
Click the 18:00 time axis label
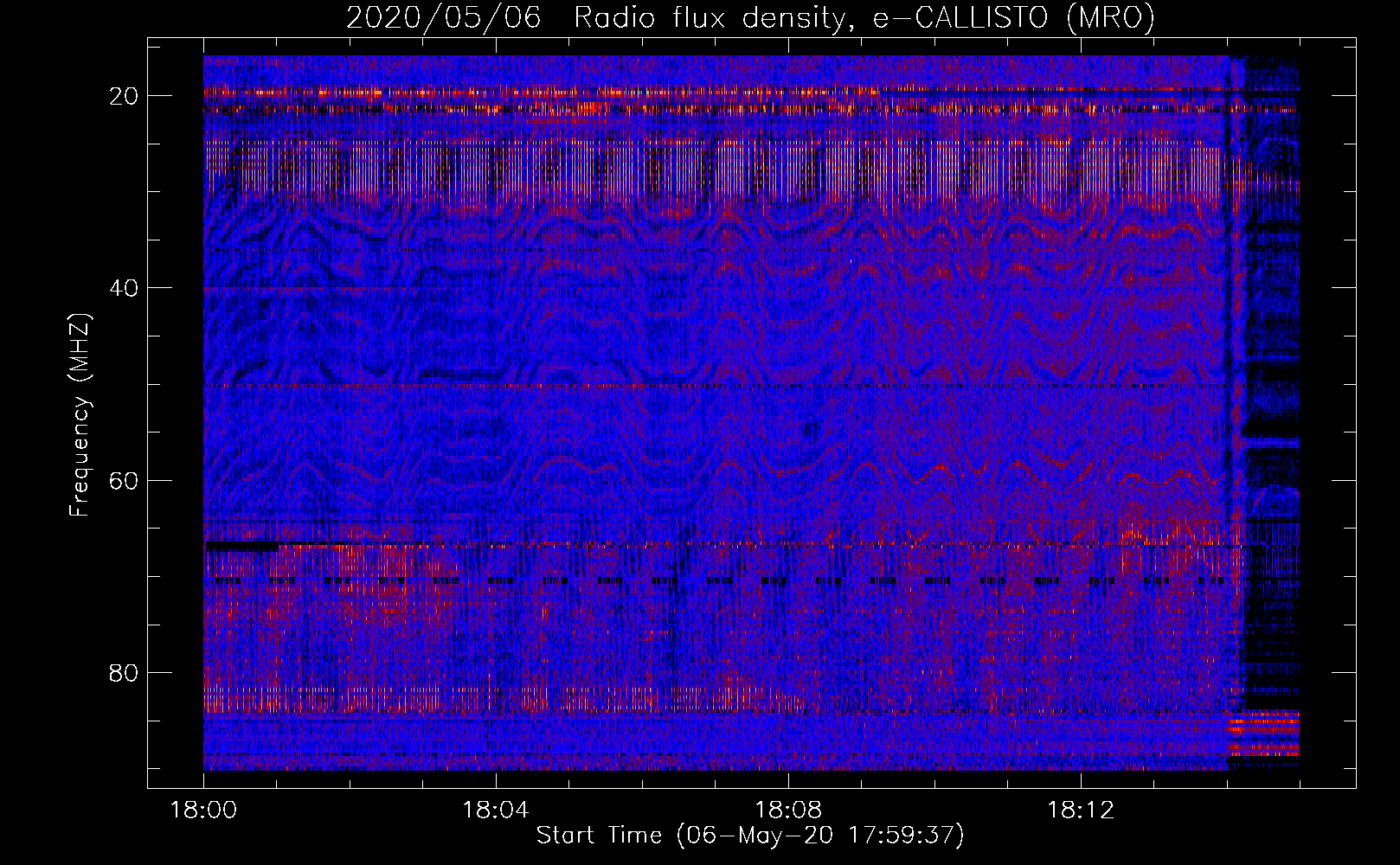(x=203, y=811)
